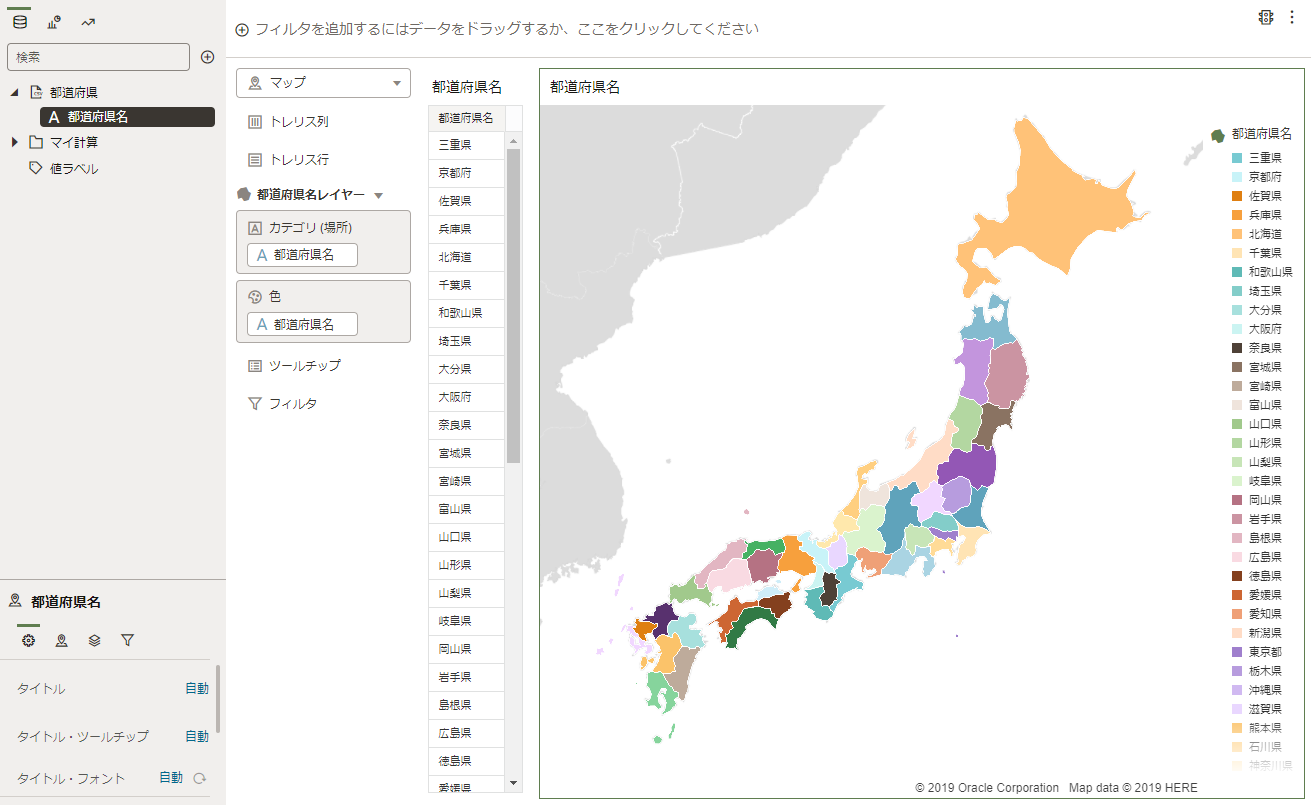Image resolution: width=1311 pixels, height=805 pixels.
Task: Select the Map properties pin tab
Action: (61, 640)
